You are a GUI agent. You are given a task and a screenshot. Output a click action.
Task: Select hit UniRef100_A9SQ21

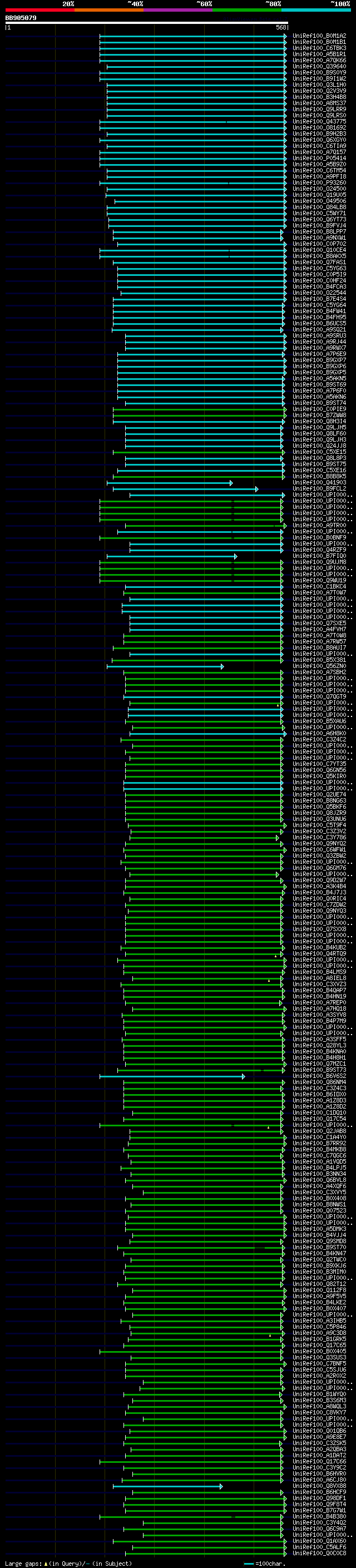319,330
